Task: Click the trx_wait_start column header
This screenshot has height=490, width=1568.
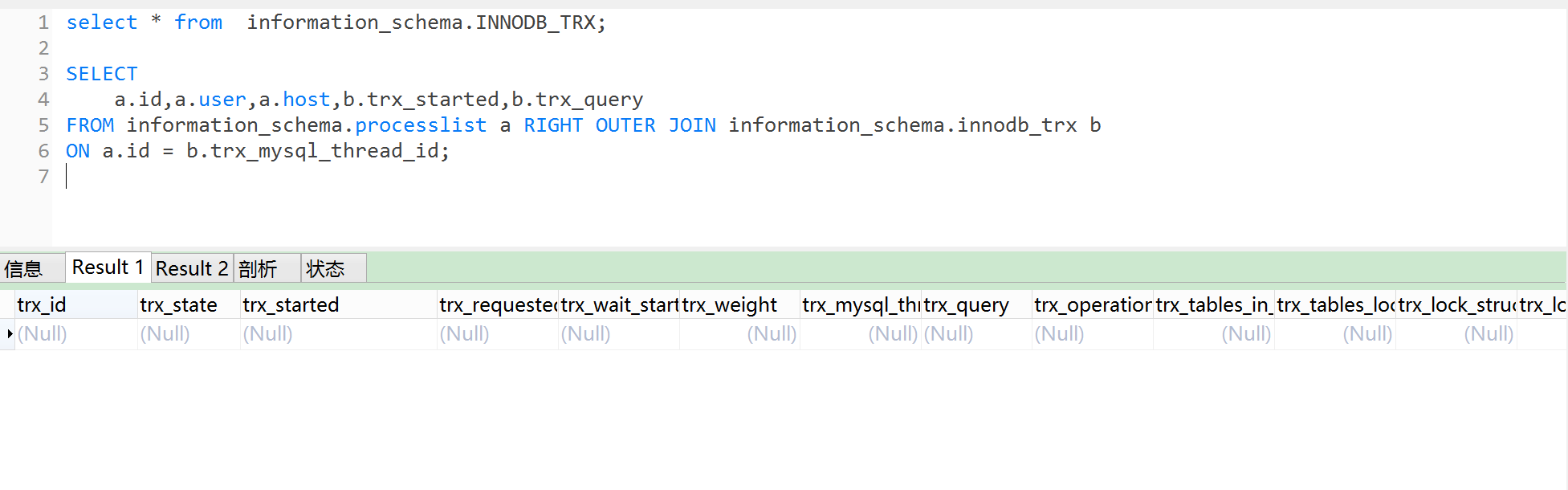Action: [x=618, y=304]
